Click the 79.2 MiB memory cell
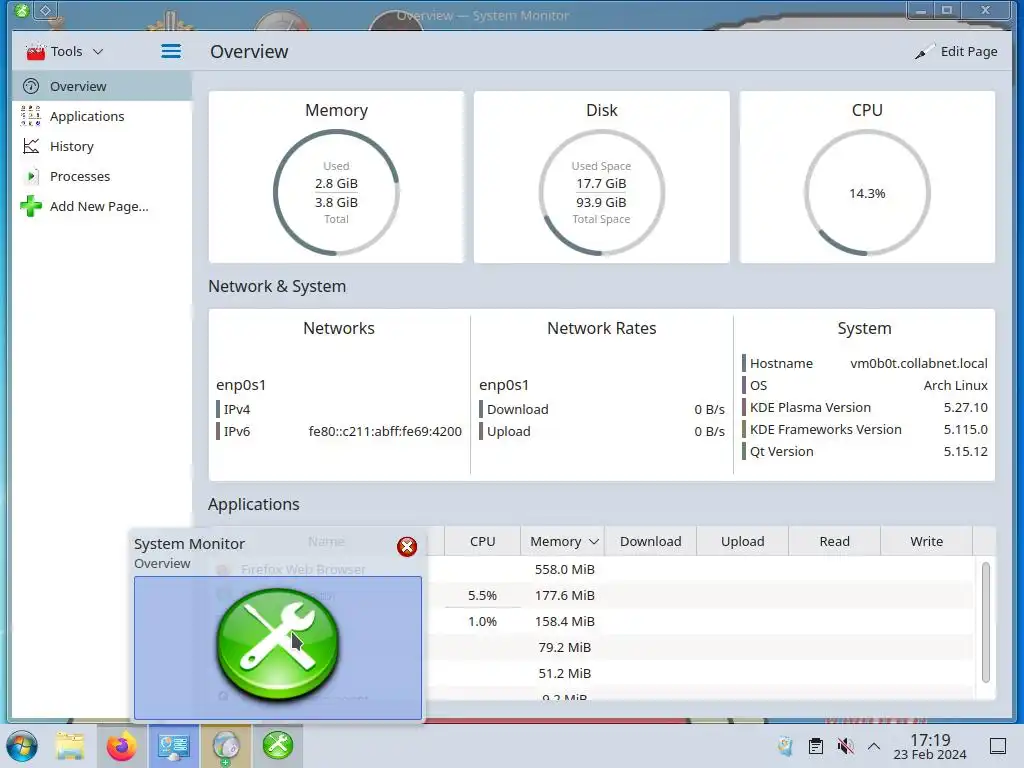 [564, 647]
